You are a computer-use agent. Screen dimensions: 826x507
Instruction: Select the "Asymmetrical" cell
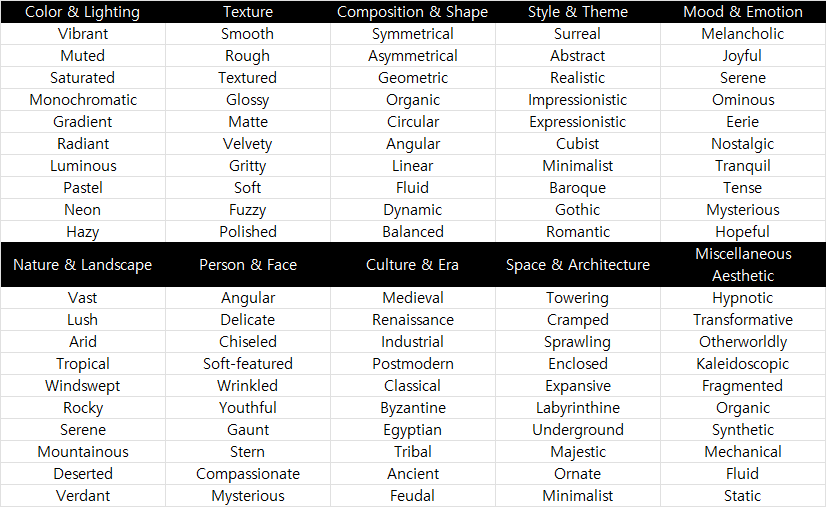(x=413, y=56)
